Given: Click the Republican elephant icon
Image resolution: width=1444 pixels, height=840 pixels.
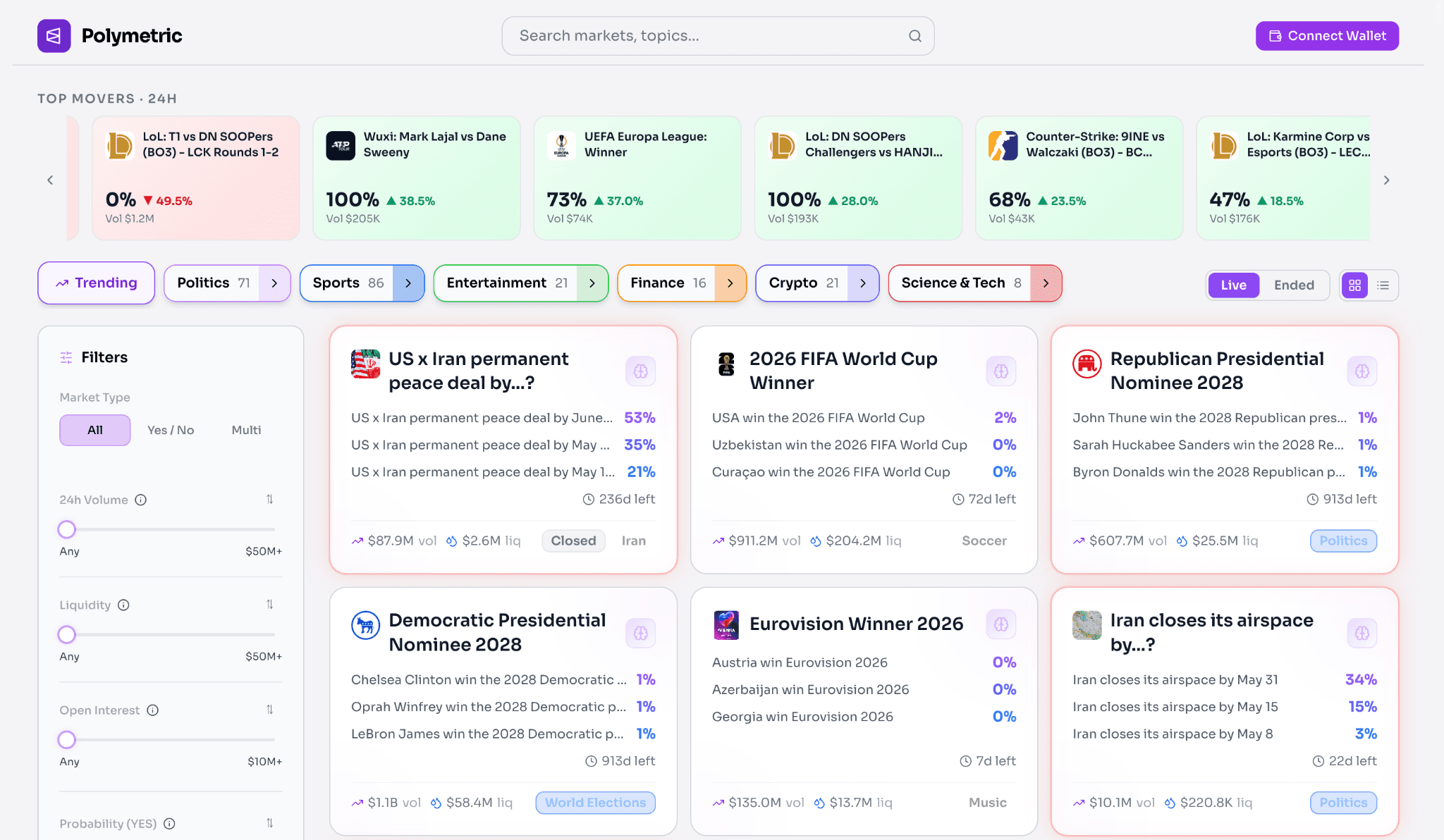Looking at the screenshot, I should pos(1087,364).
